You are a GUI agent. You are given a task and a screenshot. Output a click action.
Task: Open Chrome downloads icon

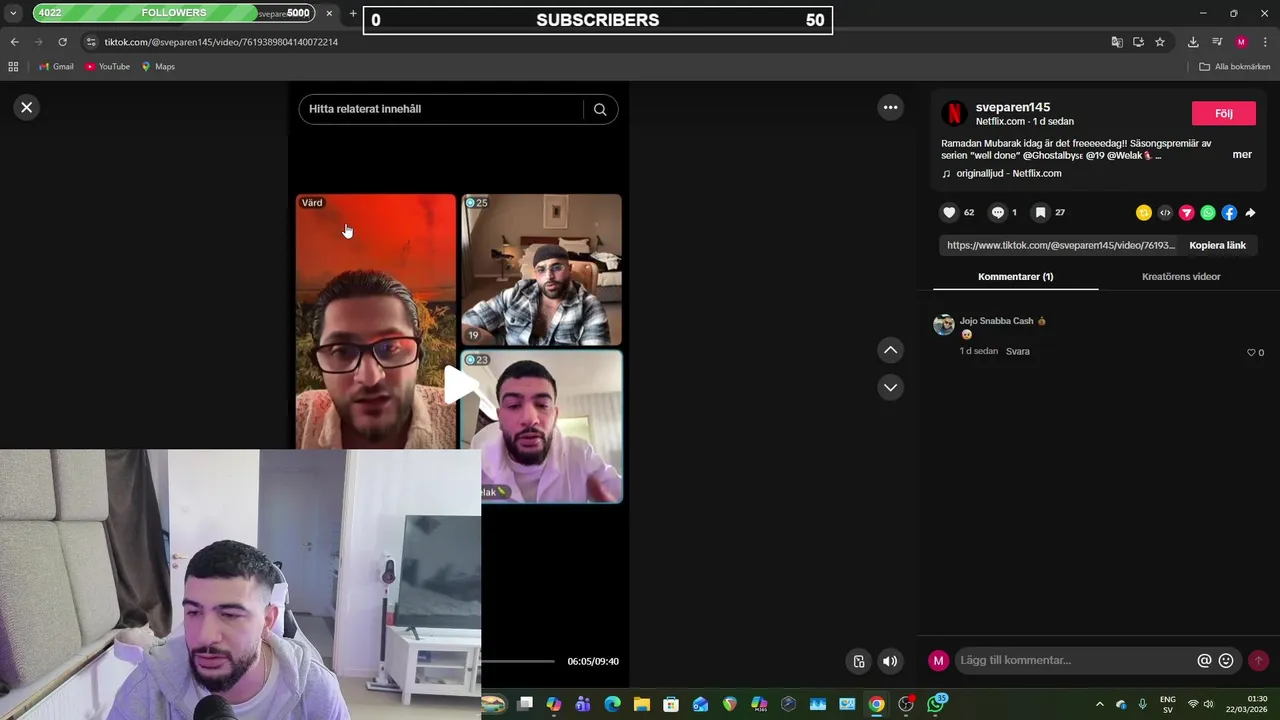coord(1193,42)
